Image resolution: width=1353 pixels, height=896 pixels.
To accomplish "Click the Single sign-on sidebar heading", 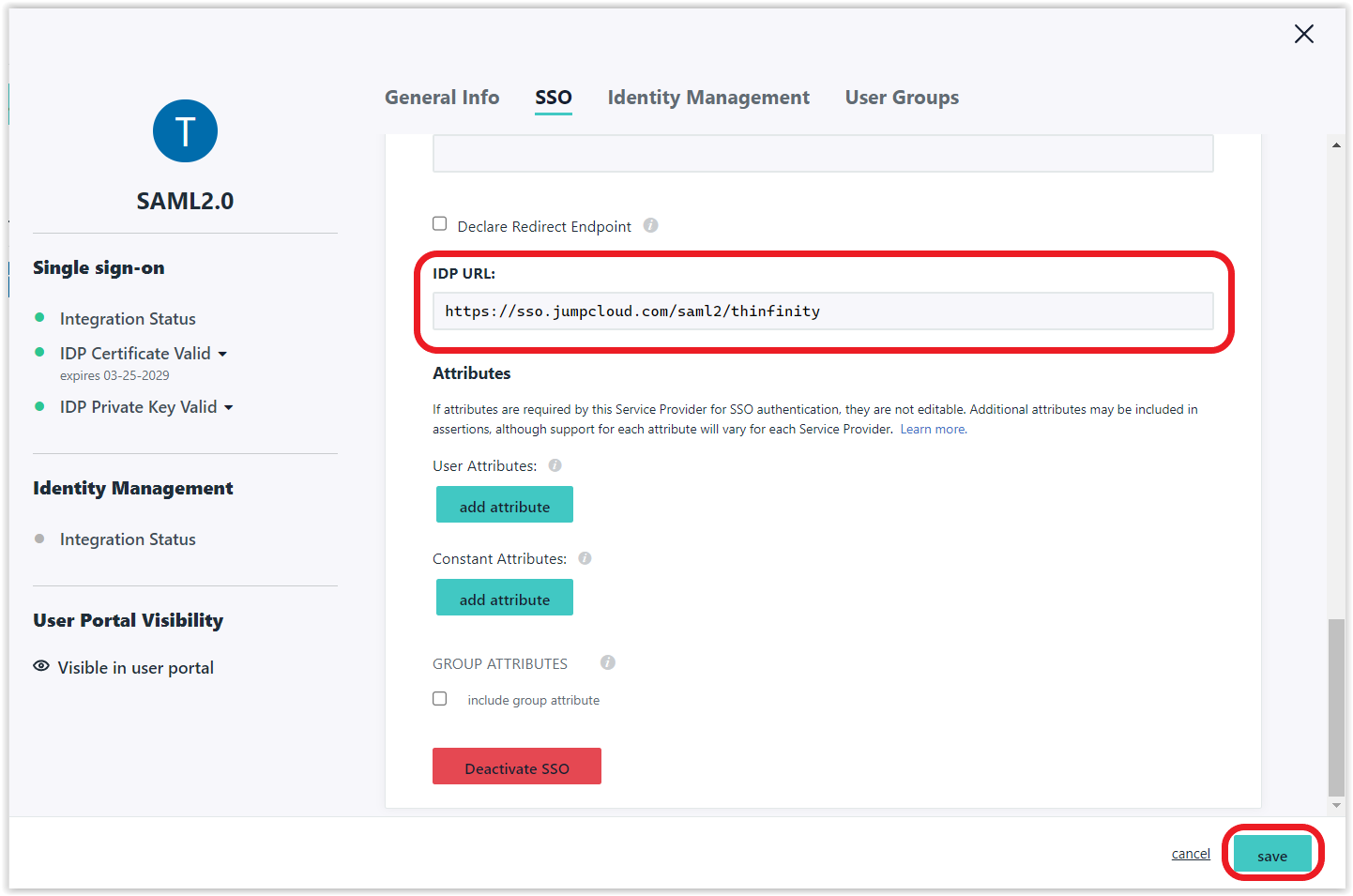I will (99, 267).
